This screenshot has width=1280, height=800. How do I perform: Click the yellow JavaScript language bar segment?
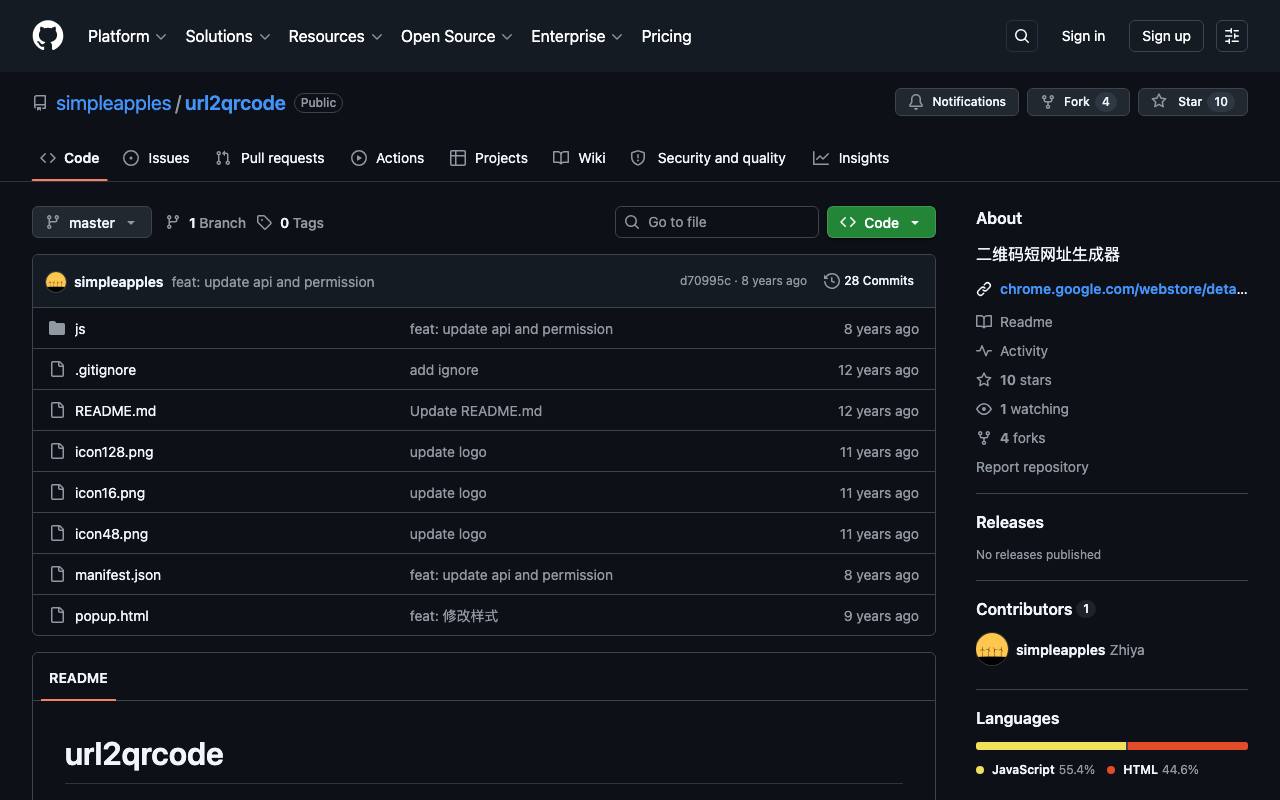click(x=1051, y=746)
